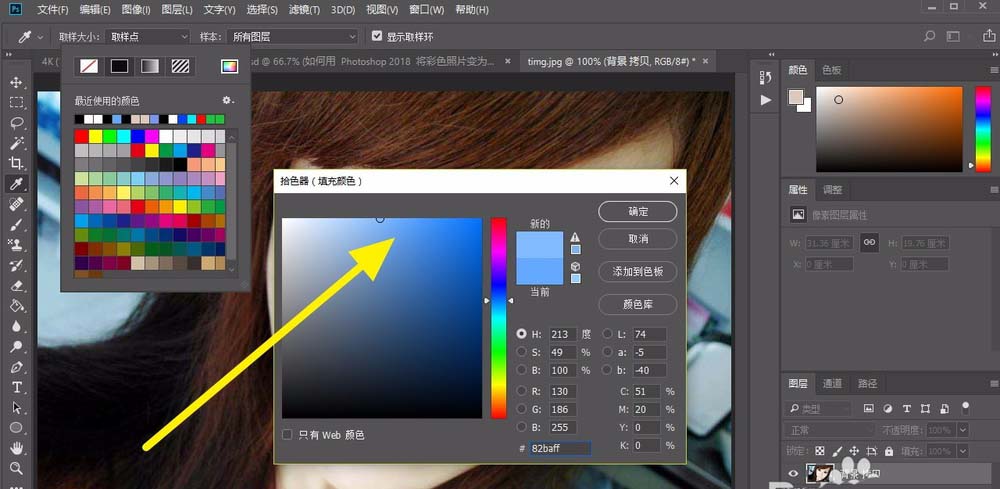Open the Filter menu
The image size is (1000, 489).
304,10
